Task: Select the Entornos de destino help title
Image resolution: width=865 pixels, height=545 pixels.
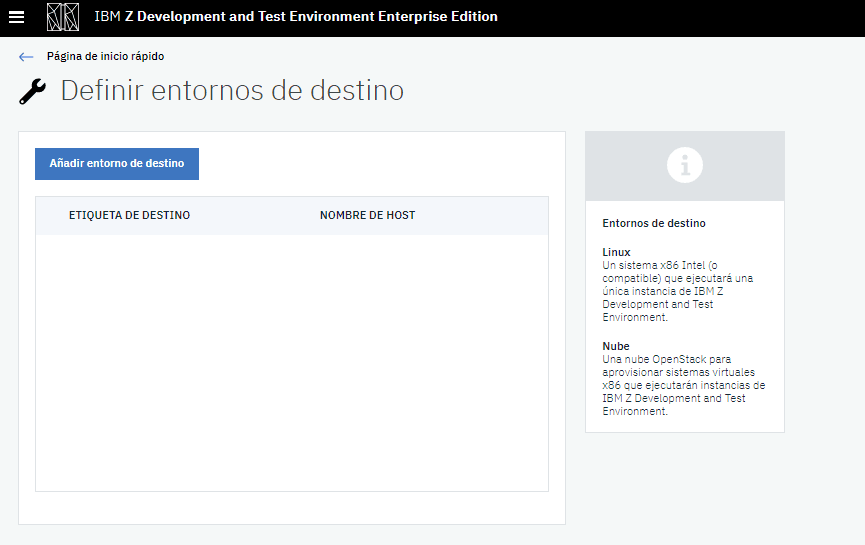Action: tap(653, 223)
